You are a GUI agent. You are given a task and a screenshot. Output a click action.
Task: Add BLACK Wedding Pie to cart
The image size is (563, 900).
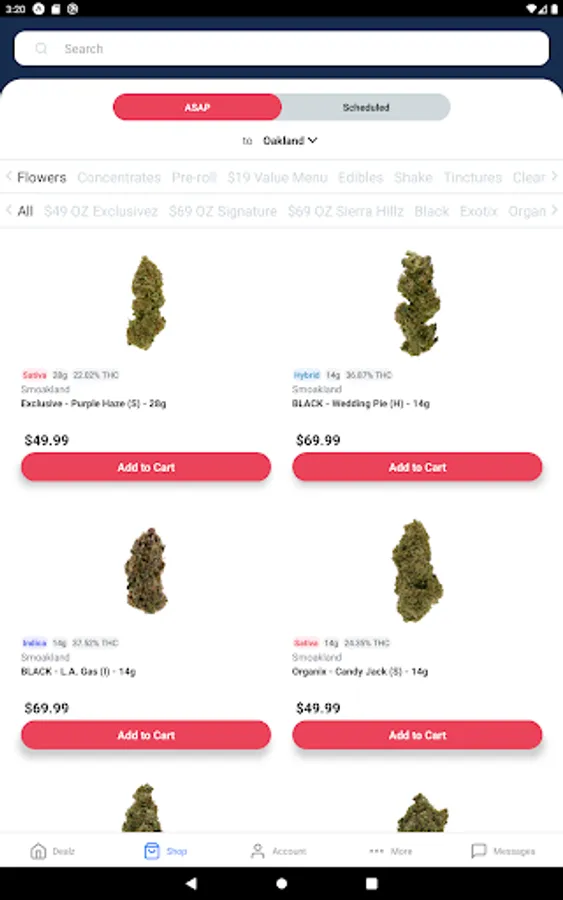[x=417, y=467]
